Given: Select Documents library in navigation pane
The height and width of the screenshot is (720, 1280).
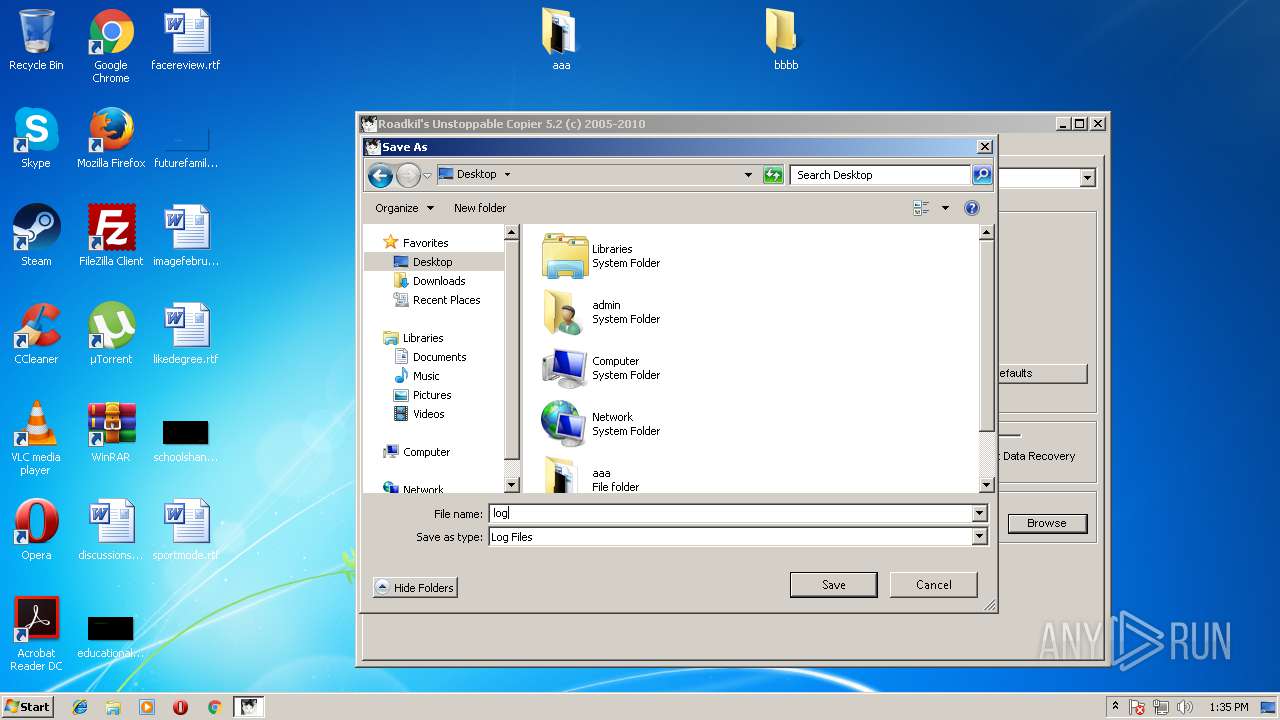Looking at the screenshot, I should pyautogui.click(x=439, y=357).
